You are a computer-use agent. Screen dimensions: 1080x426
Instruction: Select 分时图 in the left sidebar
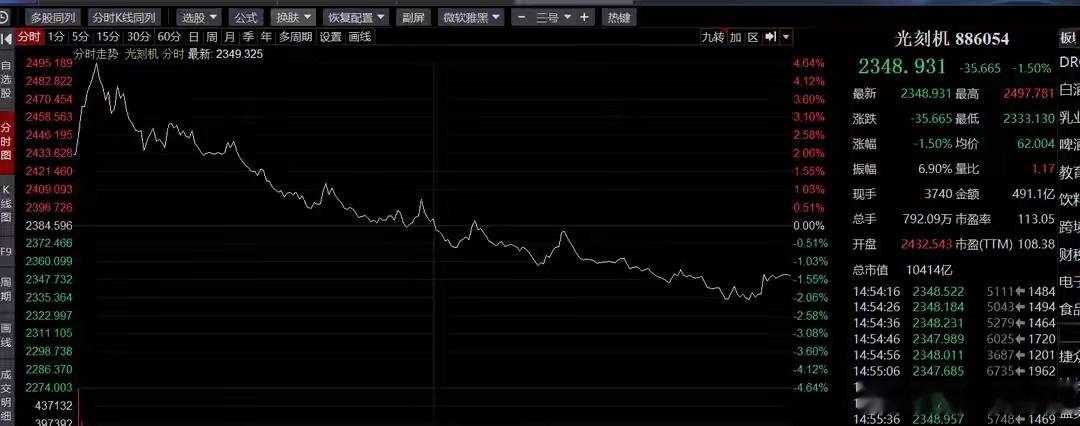[x=6, y=141]
